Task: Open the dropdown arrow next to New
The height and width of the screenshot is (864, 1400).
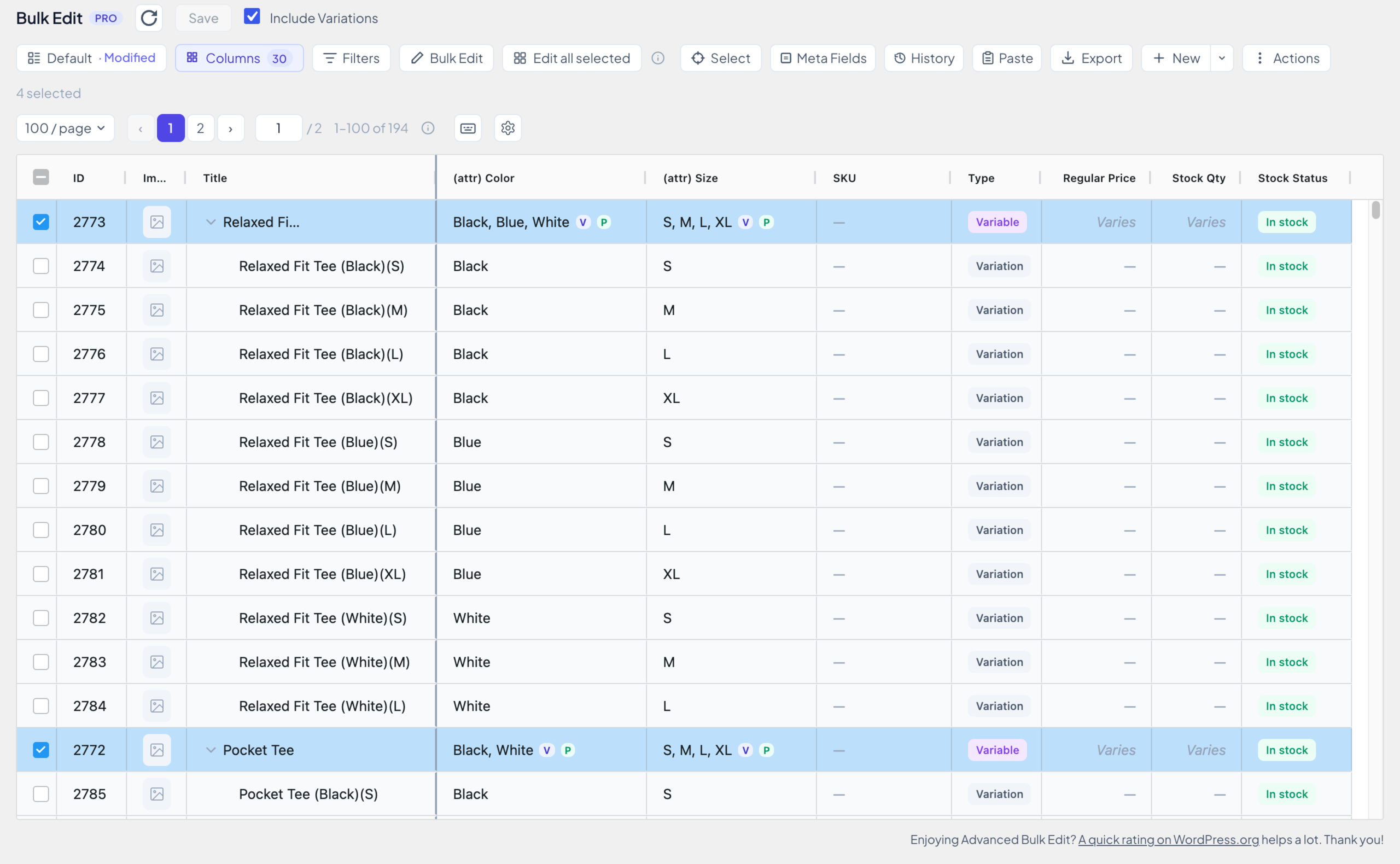Action: tap(1222, 59)
